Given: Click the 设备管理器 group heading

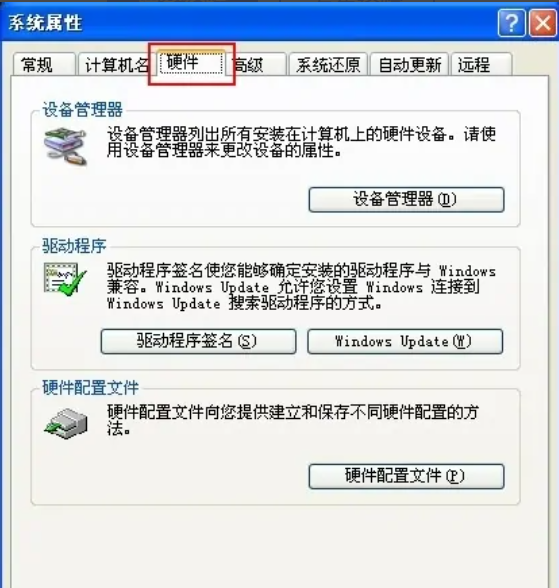Looking at the screenshot, I should point(82,110).
